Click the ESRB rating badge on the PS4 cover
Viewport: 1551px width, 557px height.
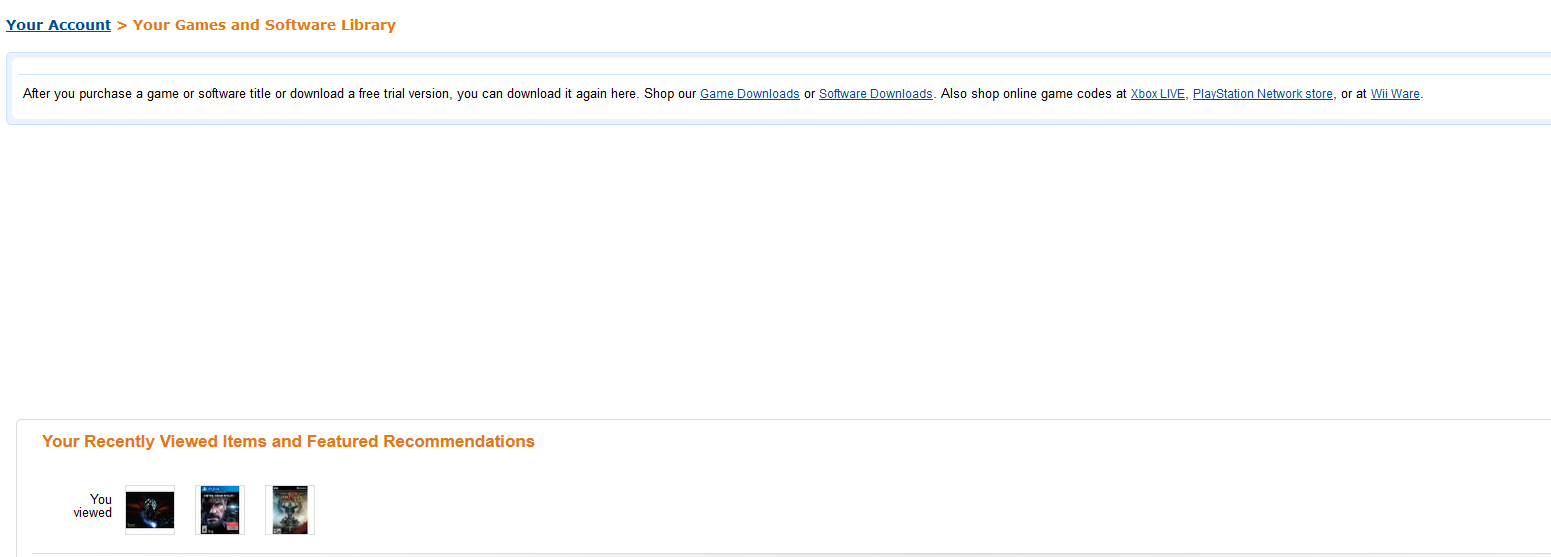tap(204, 529)
